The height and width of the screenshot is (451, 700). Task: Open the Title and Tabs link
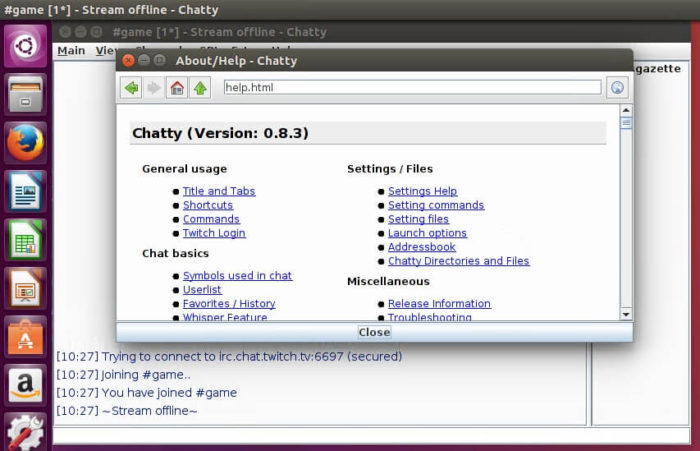[x=219, y=191]
